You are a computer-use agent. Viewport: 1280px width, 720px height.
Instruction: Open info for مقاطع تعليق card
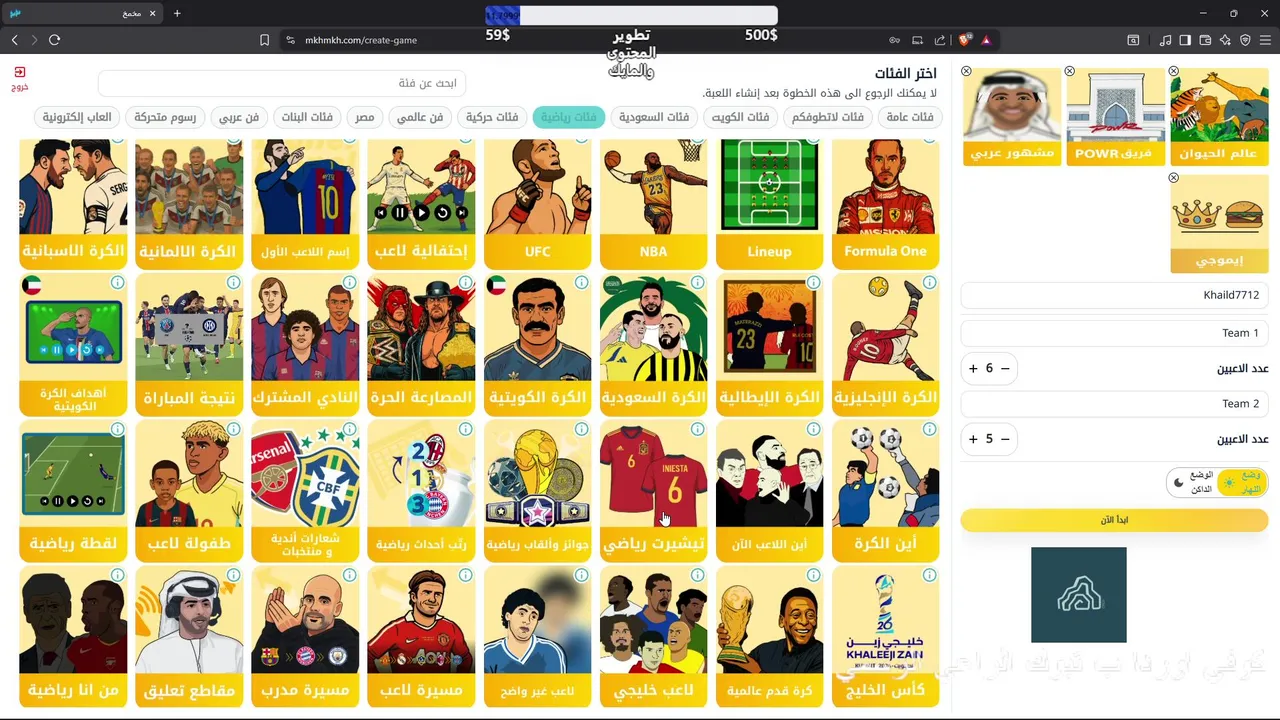pos(234,575)
